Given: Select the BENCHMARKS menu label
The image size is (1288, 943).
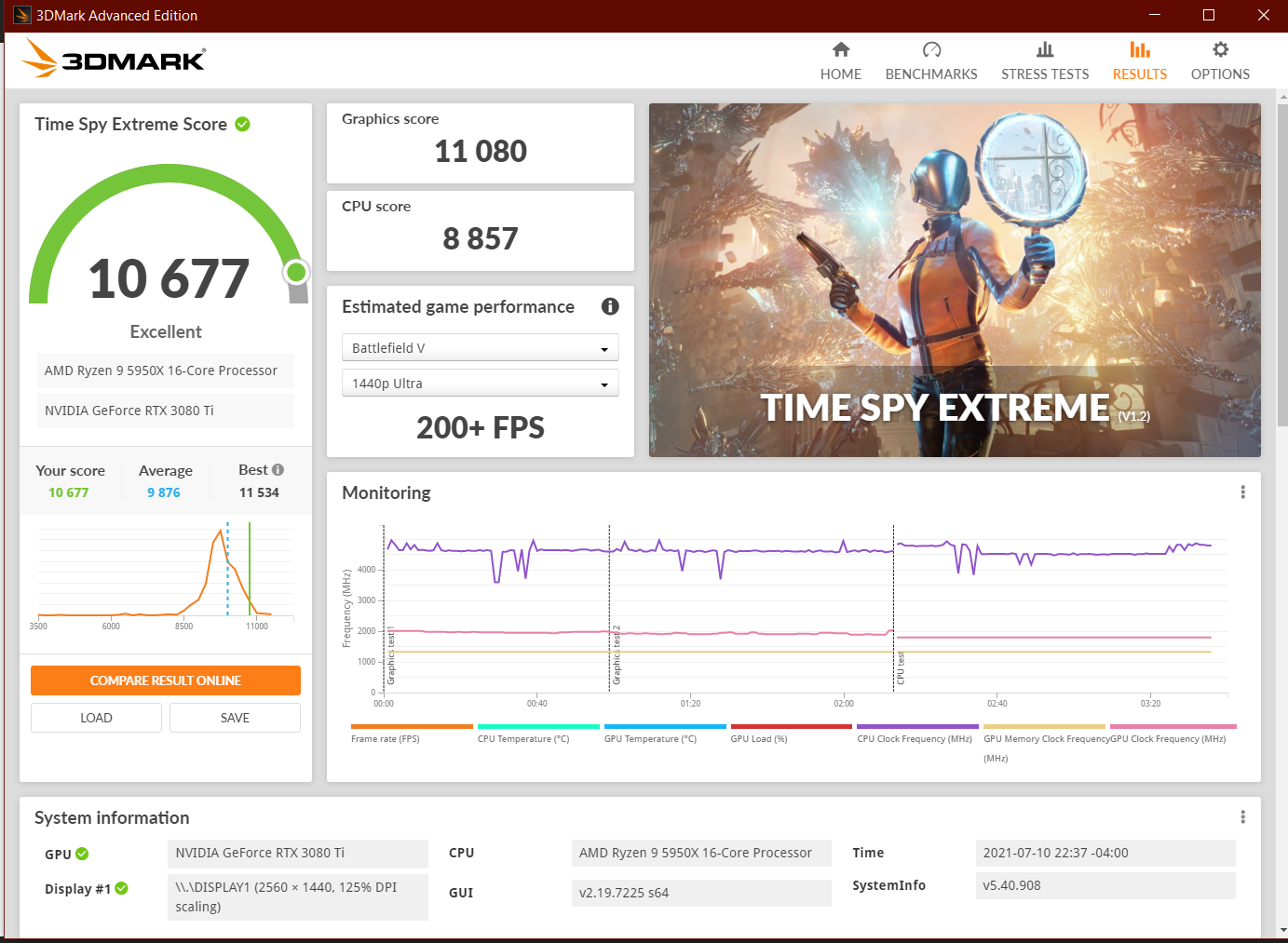Looking at the screenshot, I should (931, 74).
